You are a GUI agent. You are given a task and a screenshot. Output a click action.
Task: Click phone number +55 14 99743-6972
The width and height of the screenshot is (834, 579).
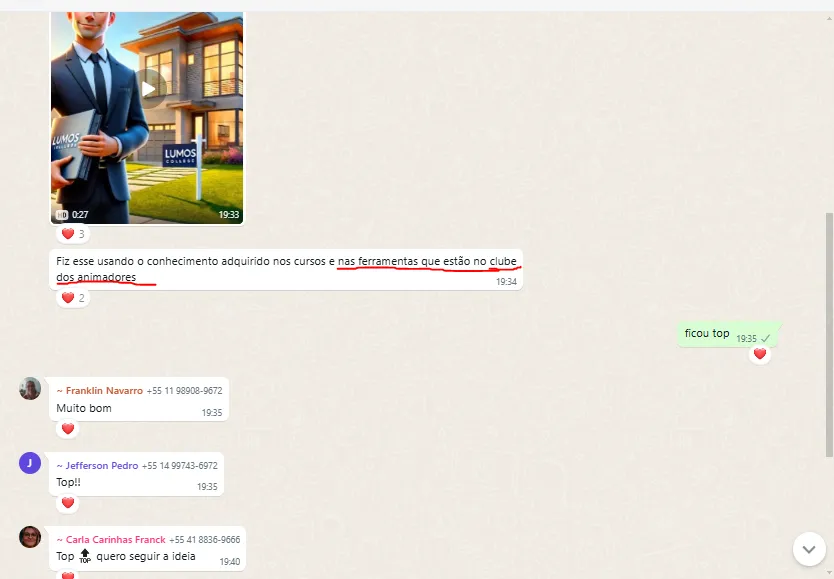coord(180,466)
